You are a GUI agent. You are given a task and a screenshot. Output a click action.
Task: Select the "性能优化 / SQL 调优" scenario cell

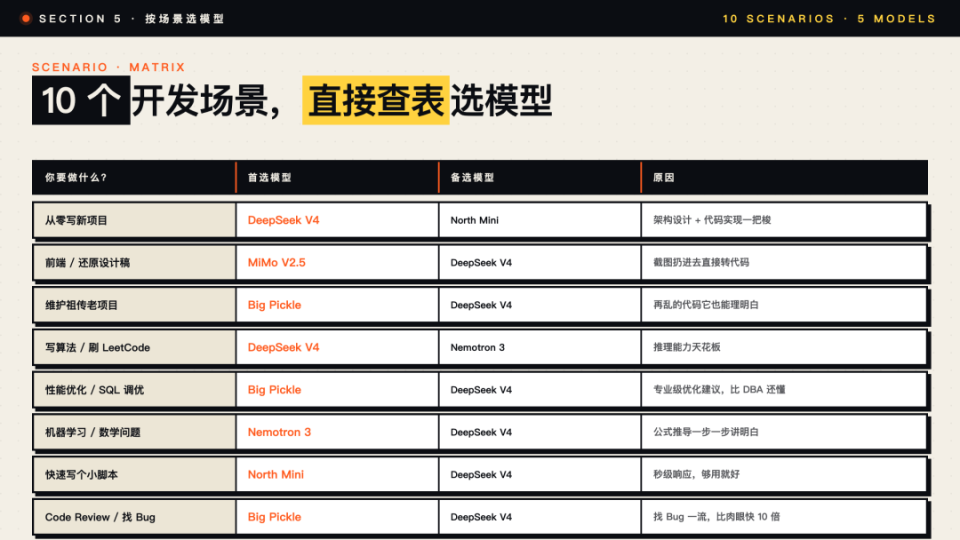point(134,390)
